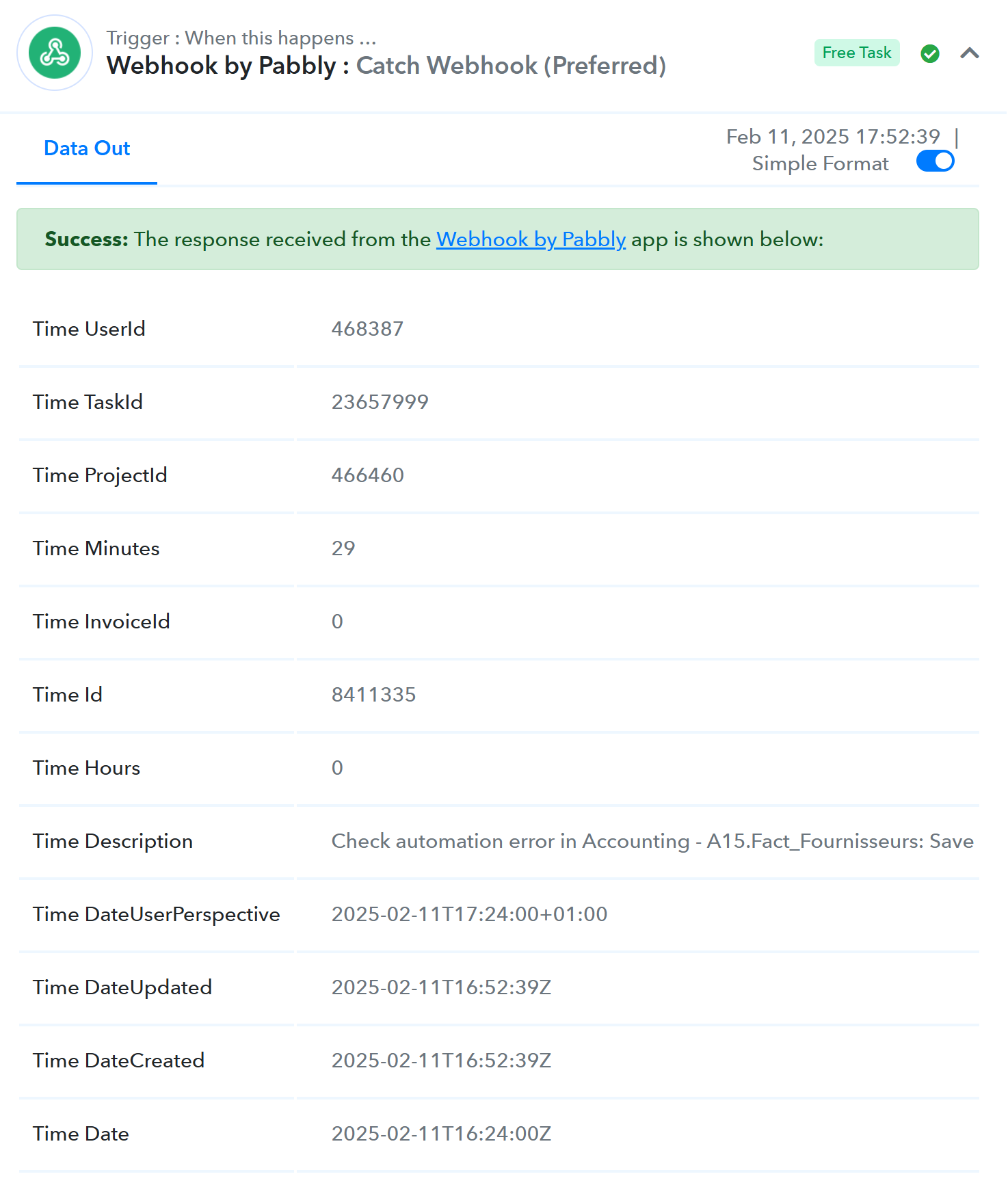Click the Catch Webhook (Preferred) trigger title
The width and height of the screenshot is (1008, 1185).
[511, 66]
